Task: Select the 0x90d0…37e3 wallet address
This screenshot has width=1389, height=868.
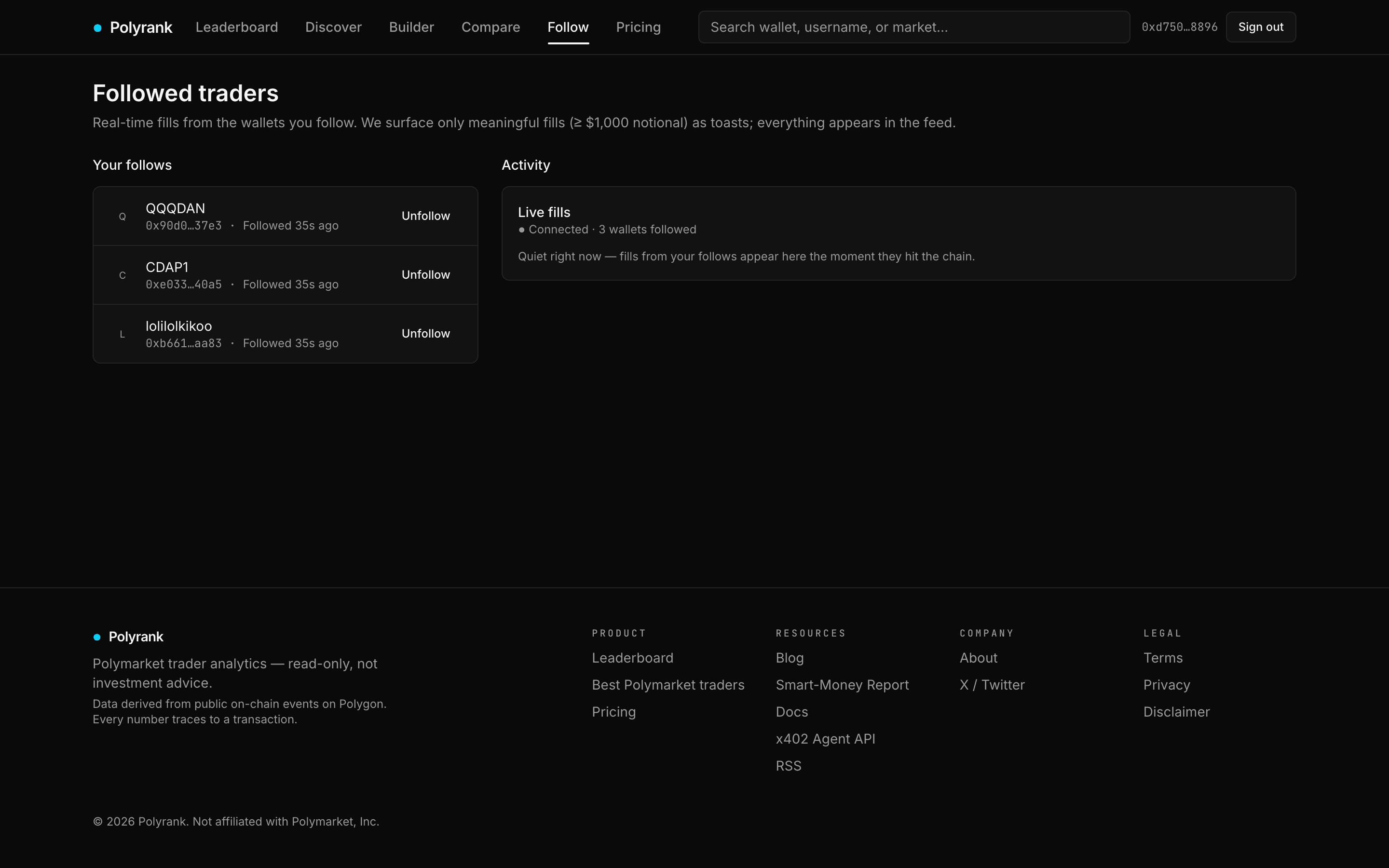Action: pyautogui.click(x=184, y=226)
